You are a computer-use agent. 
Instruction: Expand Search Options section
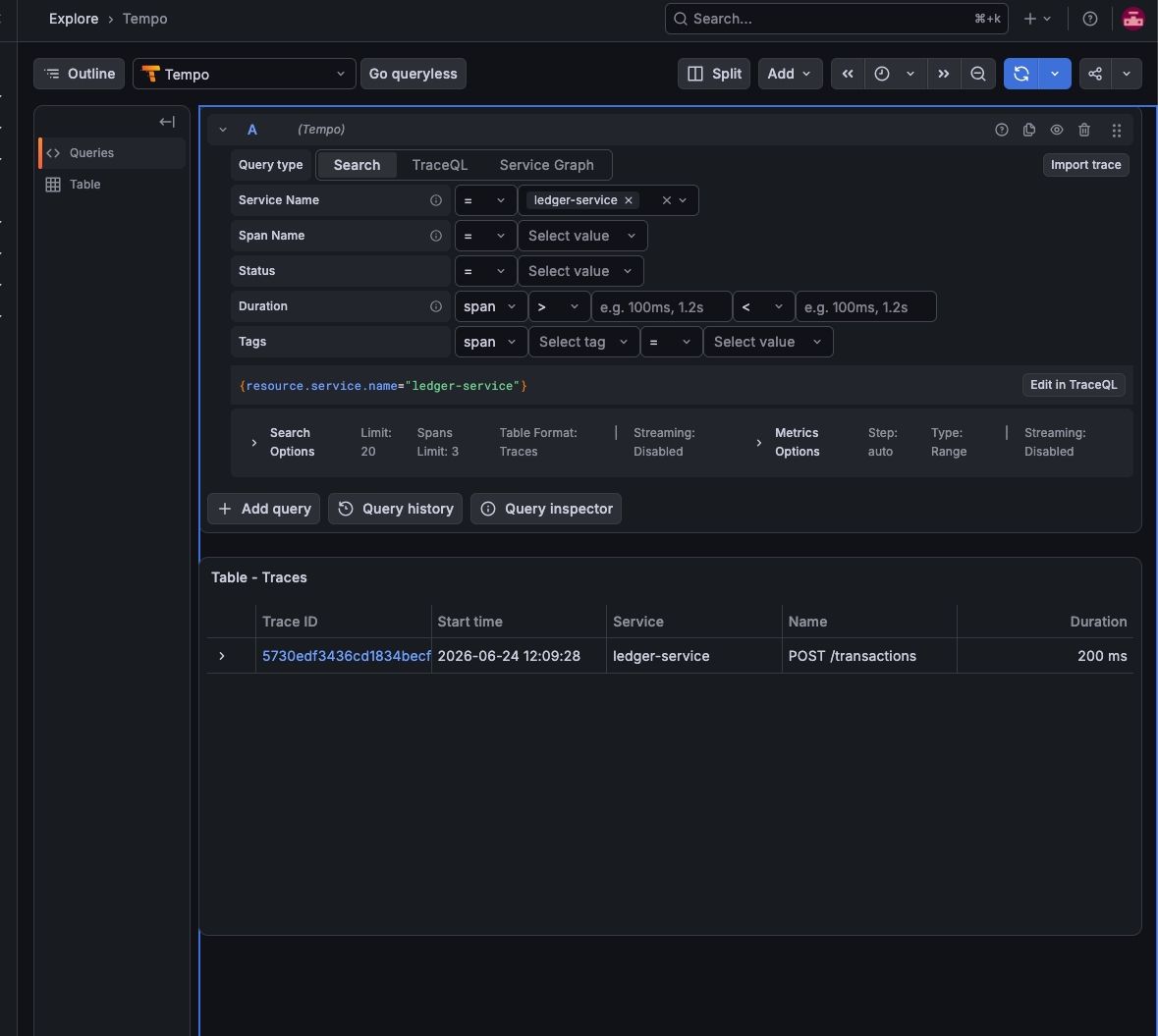254,442
